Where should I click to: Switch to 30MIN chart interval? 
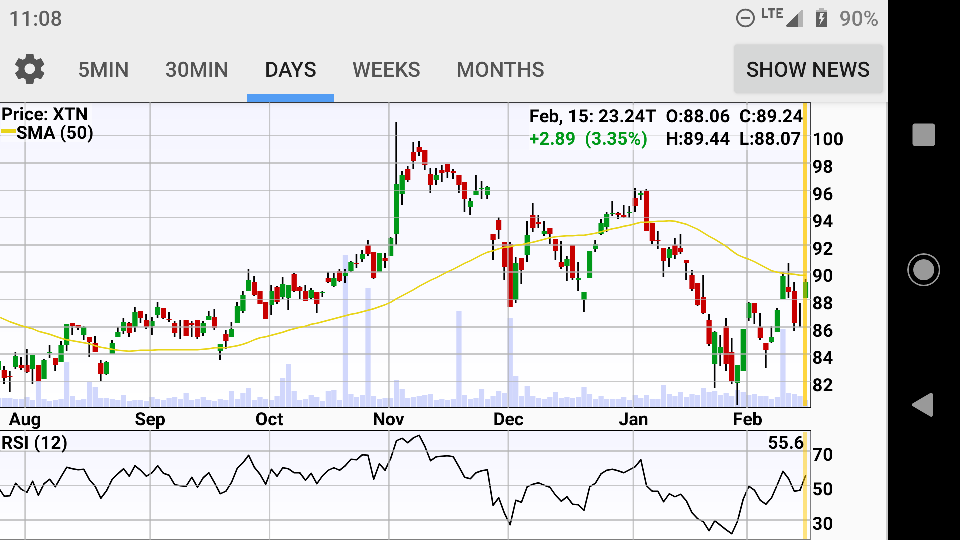click(x=197, y=70)
